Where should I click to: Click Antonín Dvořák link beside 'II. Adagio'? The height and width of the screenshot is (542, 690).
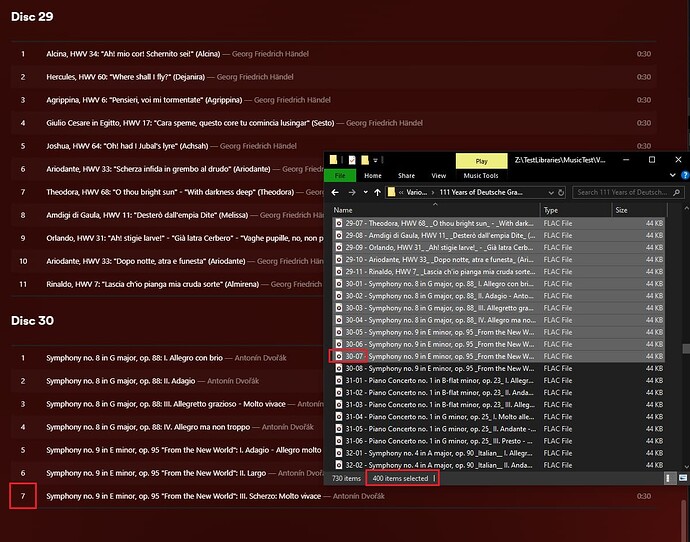point(233,381)
